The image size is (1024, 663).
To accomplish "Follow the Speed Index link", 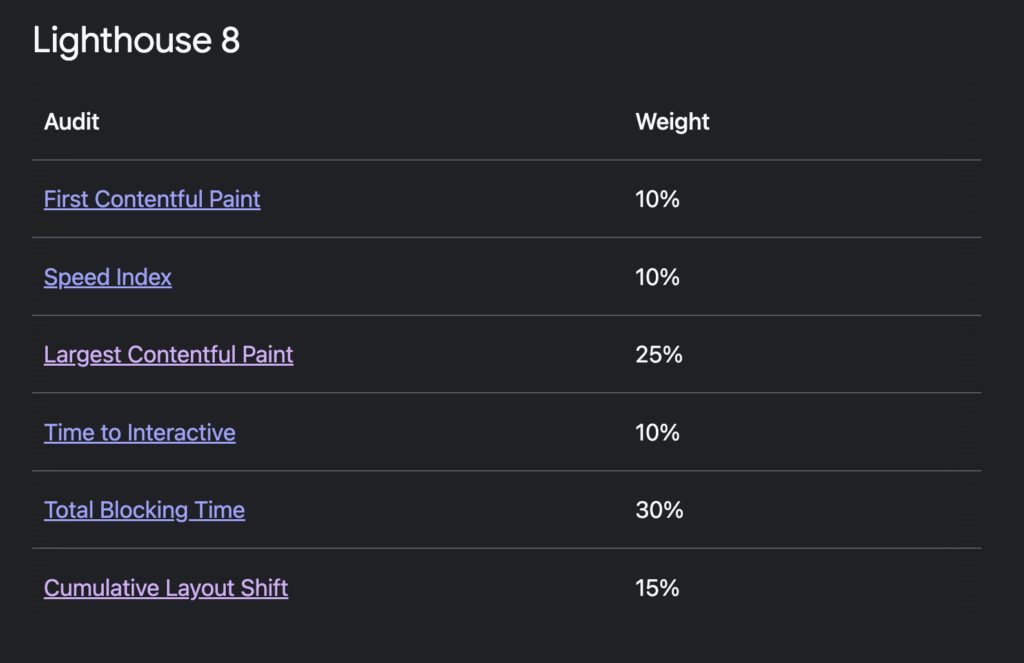I will 108,278.
